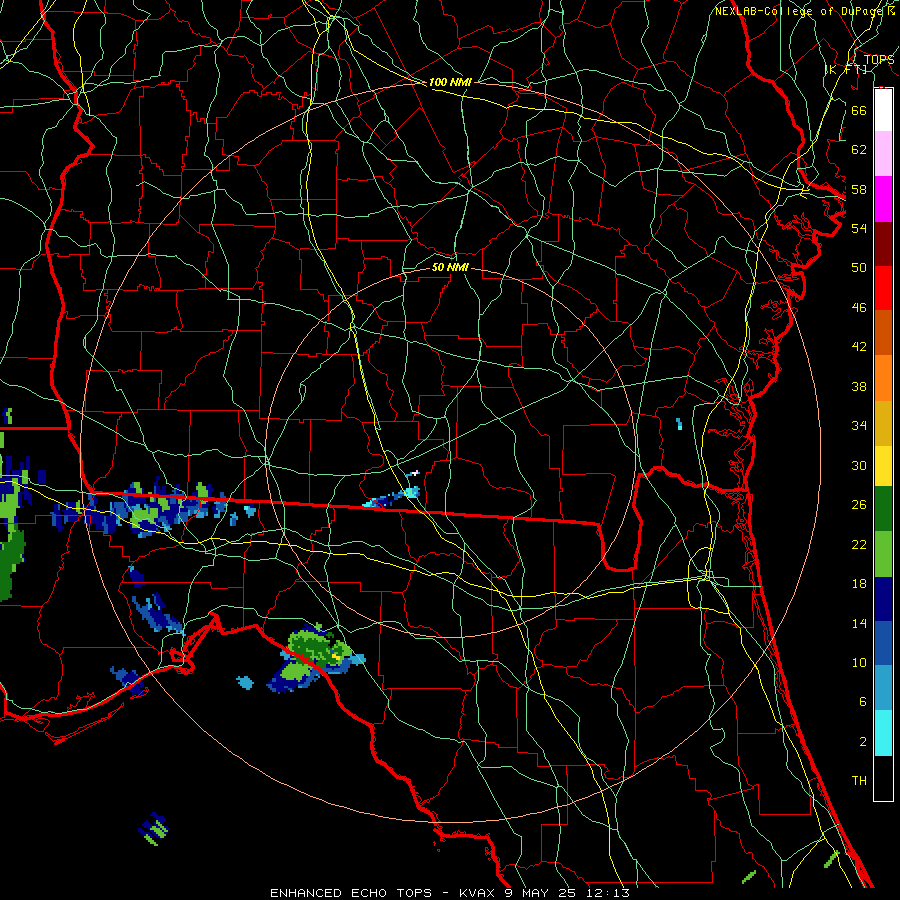The image size is (900, 900).
Task: Click the legend value "50"
Action: [x=859, y=268]
